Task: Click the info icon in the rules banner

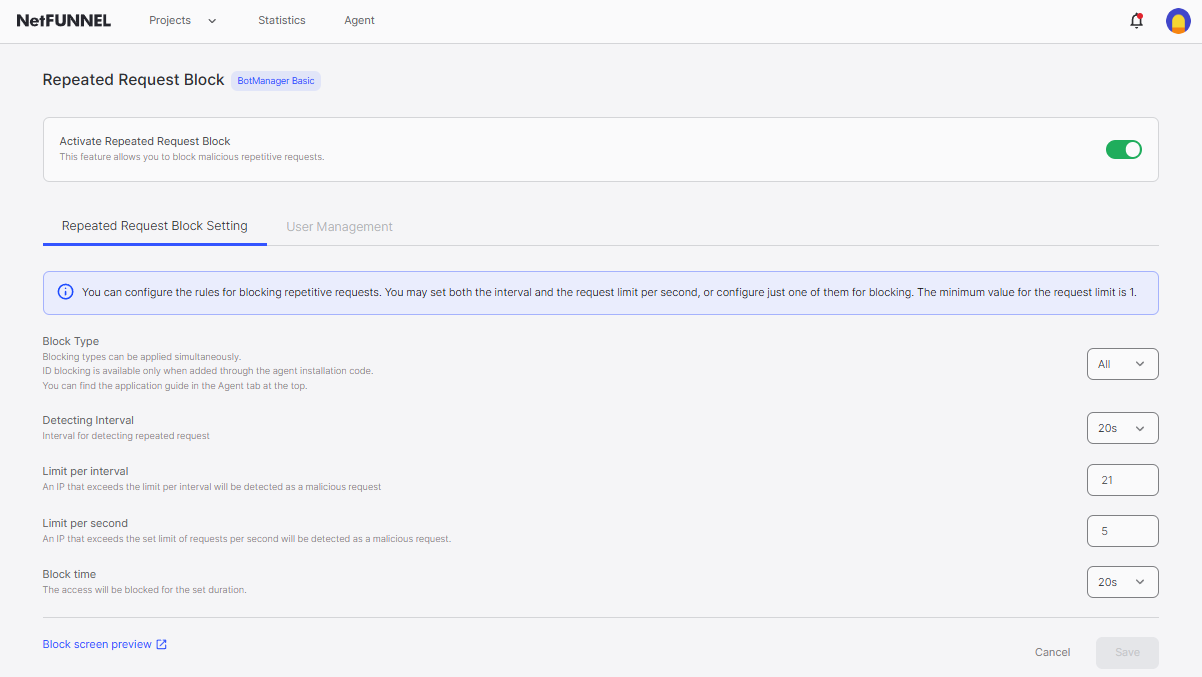Action: 65,291
